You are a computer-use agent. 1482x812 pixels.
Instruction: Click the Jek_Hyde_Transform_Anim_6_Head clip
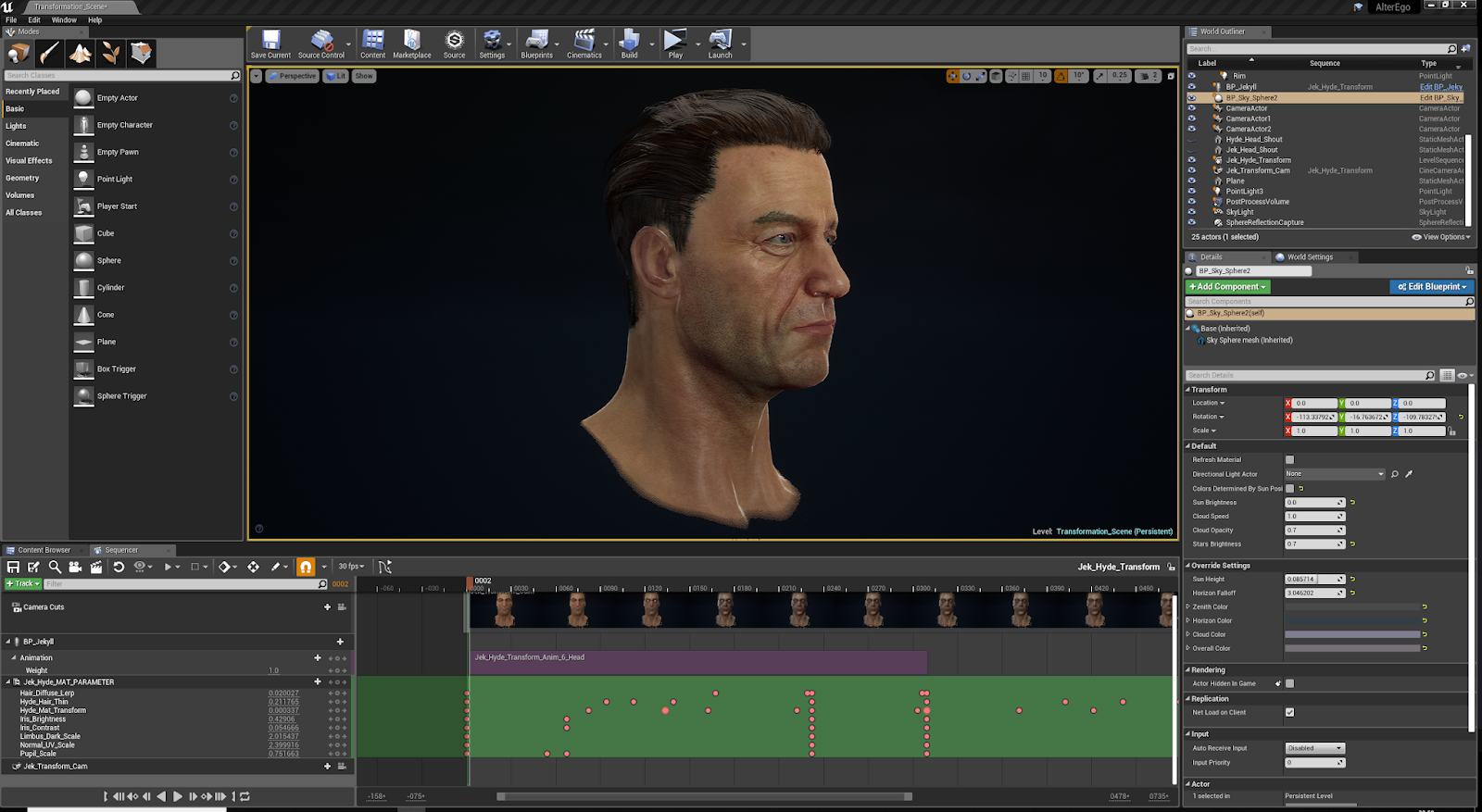[x=699, y=662]
